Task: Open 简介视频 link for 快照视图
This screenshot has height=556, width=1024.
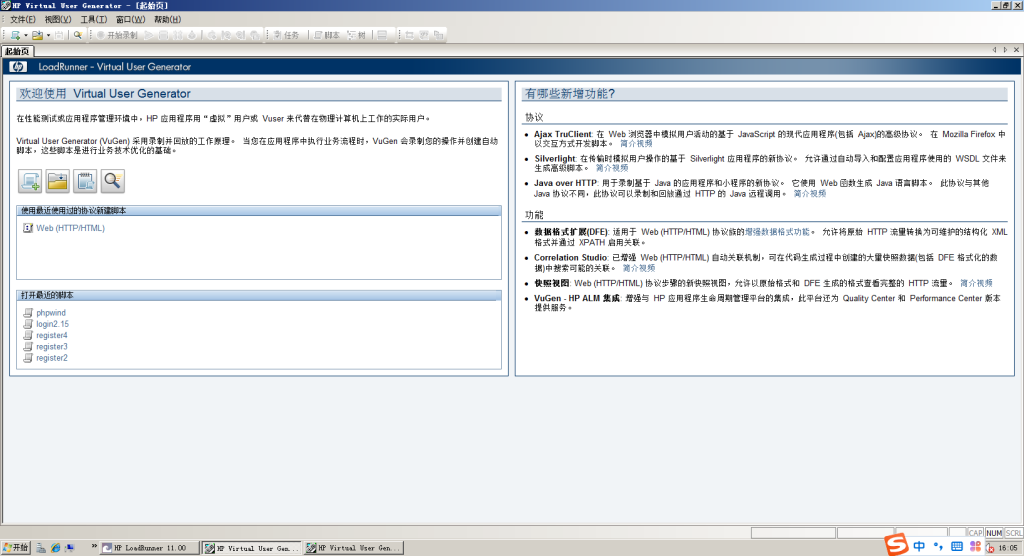Action: click(x=976, y=283)
